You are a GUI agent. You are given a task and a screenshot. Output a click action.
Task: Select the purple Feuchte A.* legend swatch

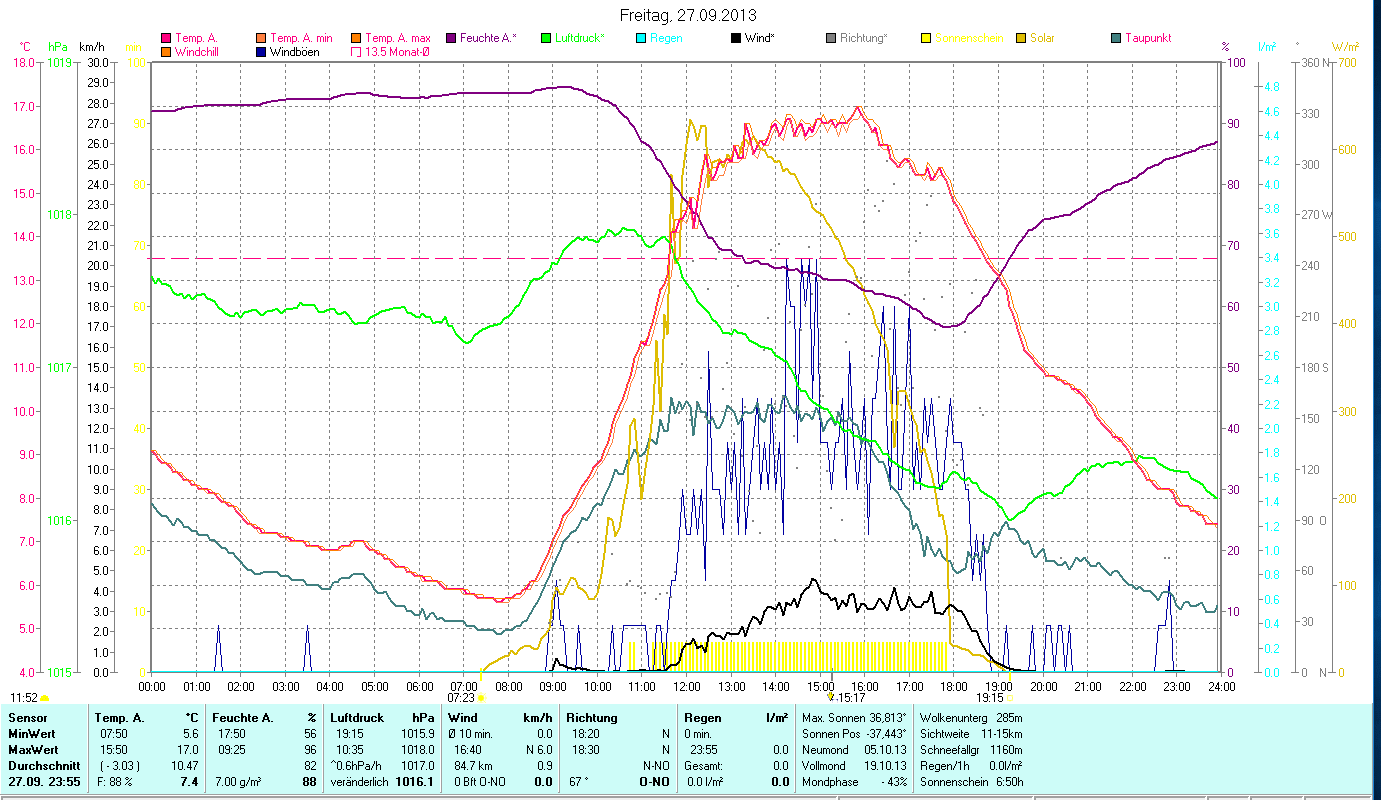click(x=453, y=38)
